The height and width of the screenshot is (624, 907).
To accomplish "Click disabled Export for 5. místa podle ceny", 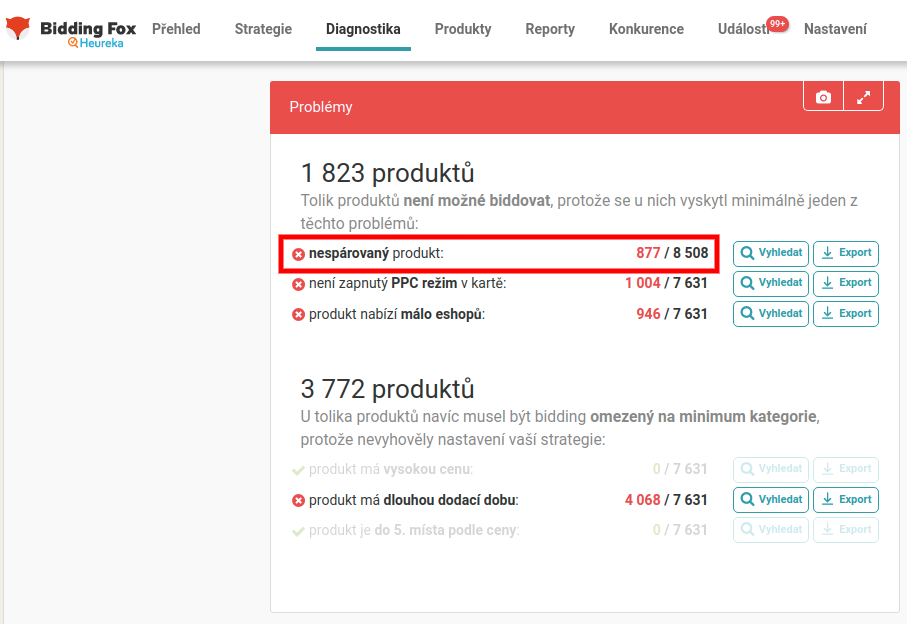I will [x=846, y=530].
